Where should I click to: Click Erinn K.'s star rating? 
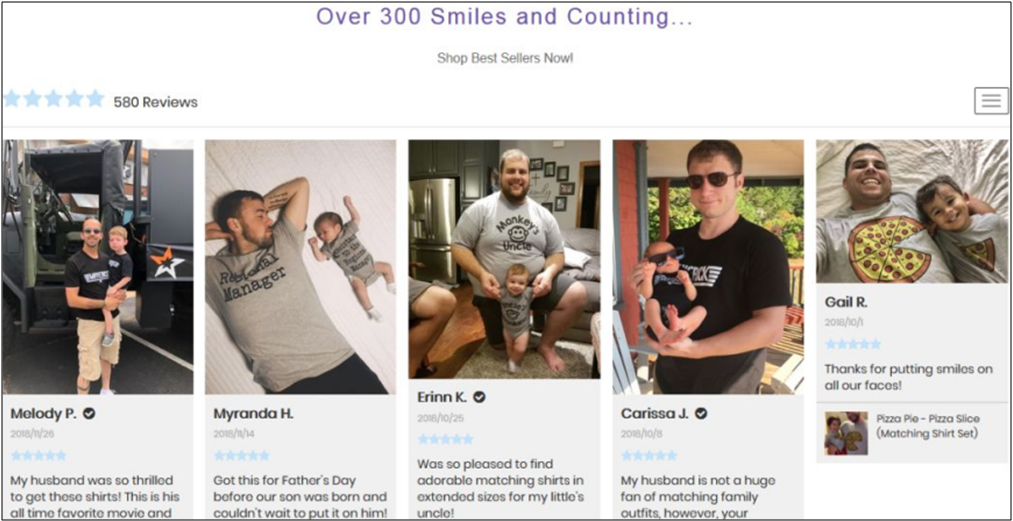pyautogui.click(x=445, y=439)
